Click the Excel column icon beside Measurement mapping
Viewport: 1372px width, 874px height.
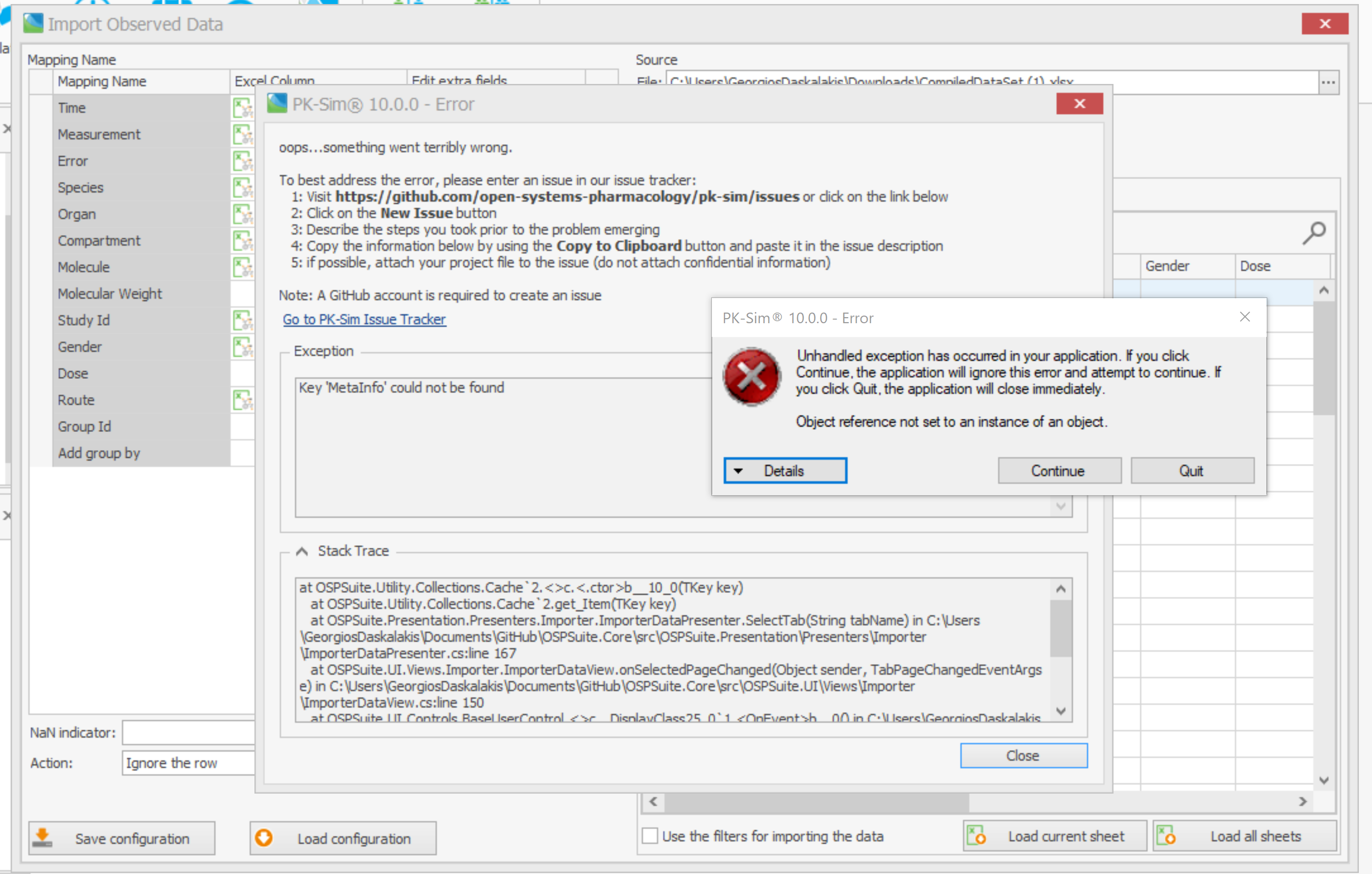point(242,135)
